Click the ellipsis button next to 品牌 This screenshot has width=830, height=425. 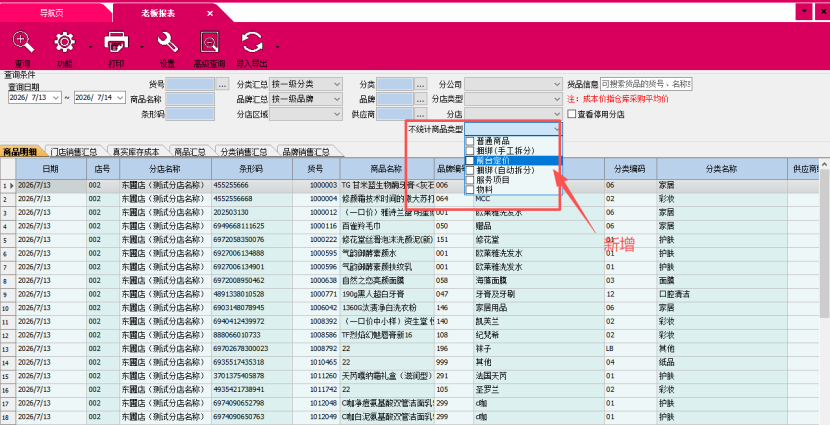[x=420, y=99]
